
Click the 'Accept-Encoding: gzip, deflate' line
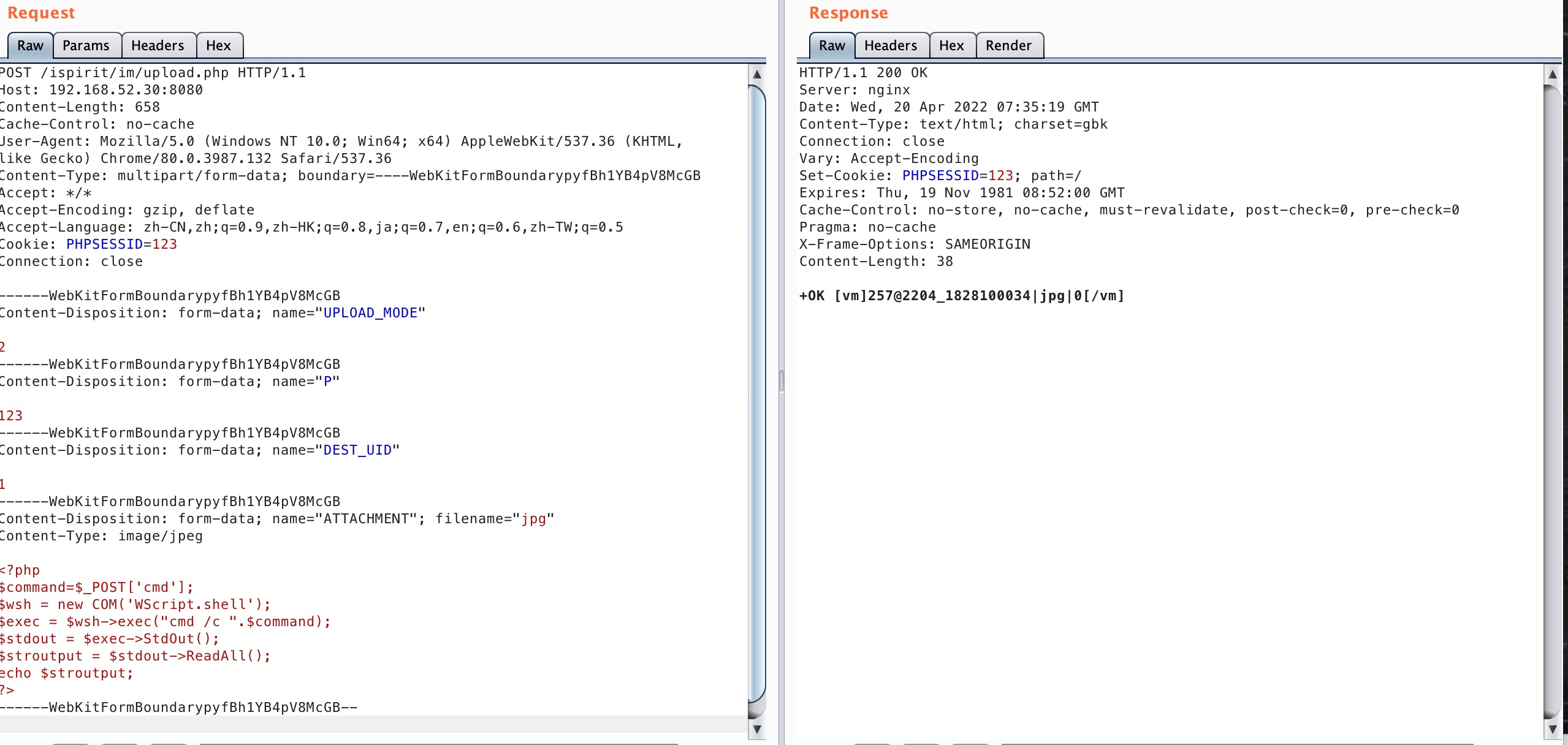(x=127, y=210)
